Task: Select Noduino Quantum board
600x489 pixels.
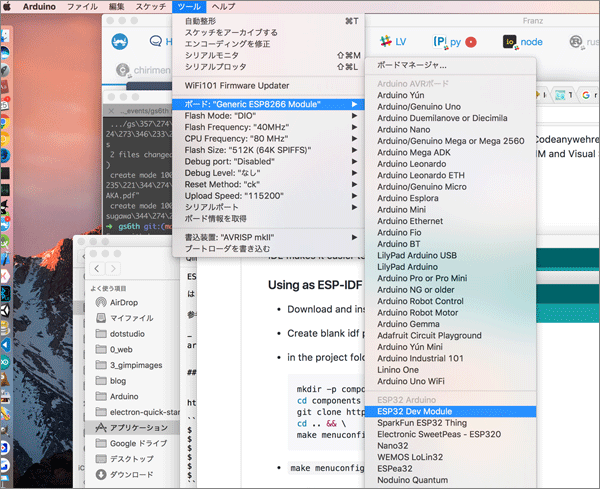Action: [x=450, y=480]
